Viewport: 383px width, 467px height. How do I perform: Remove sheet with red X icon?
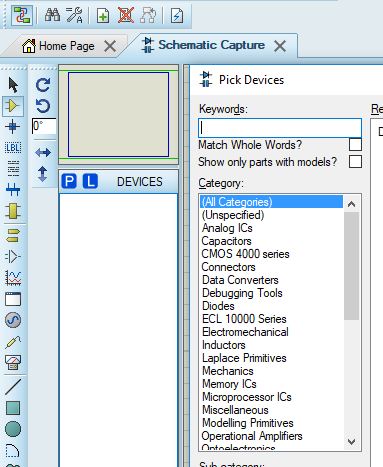[x=126, y=15]
